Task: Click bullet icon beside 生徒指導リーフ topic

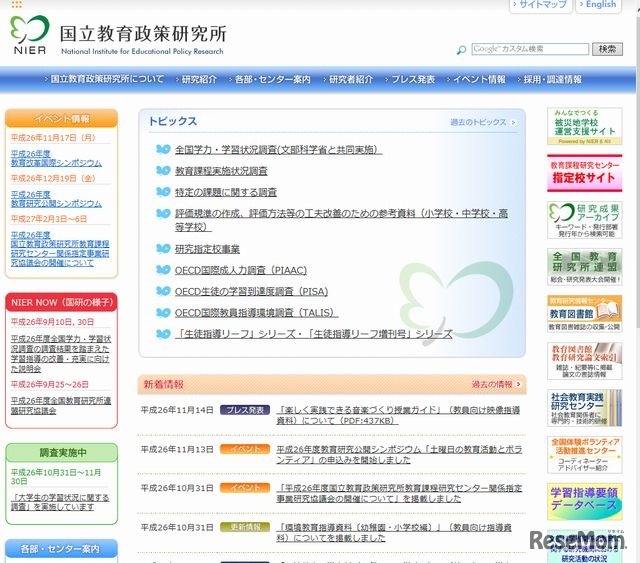Action: tap(163, 334)
